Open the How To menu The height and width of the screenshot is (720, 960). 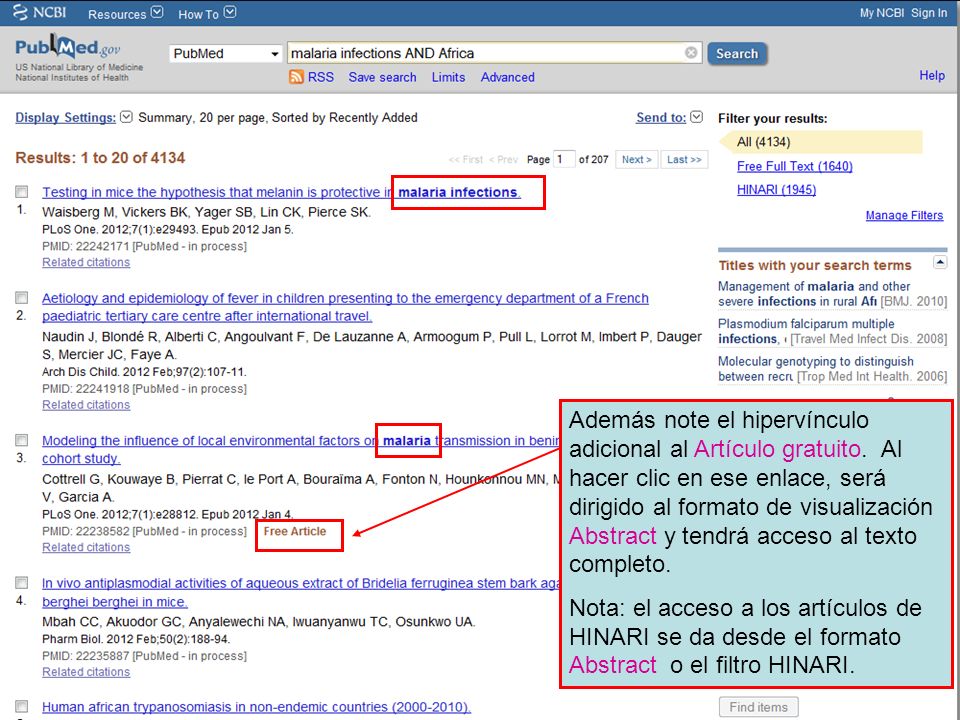click(x=198, y=14)
